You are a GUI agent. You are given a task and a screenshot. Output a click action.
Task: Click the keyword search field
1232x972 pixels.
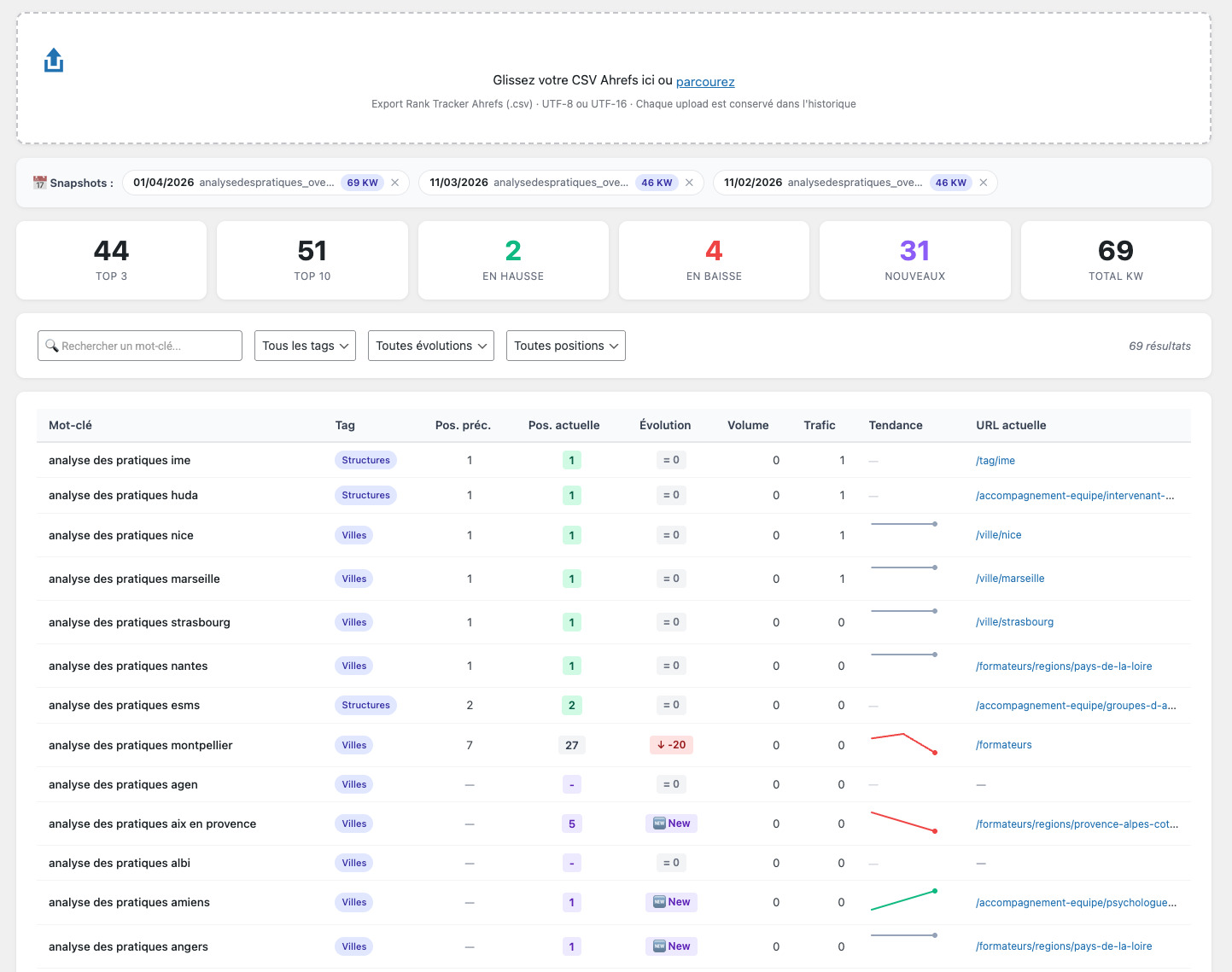[140, 346]
